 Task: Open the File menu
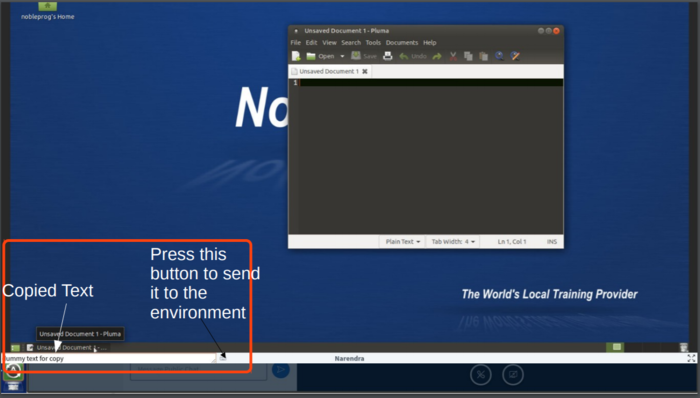[x=296, y=43]
